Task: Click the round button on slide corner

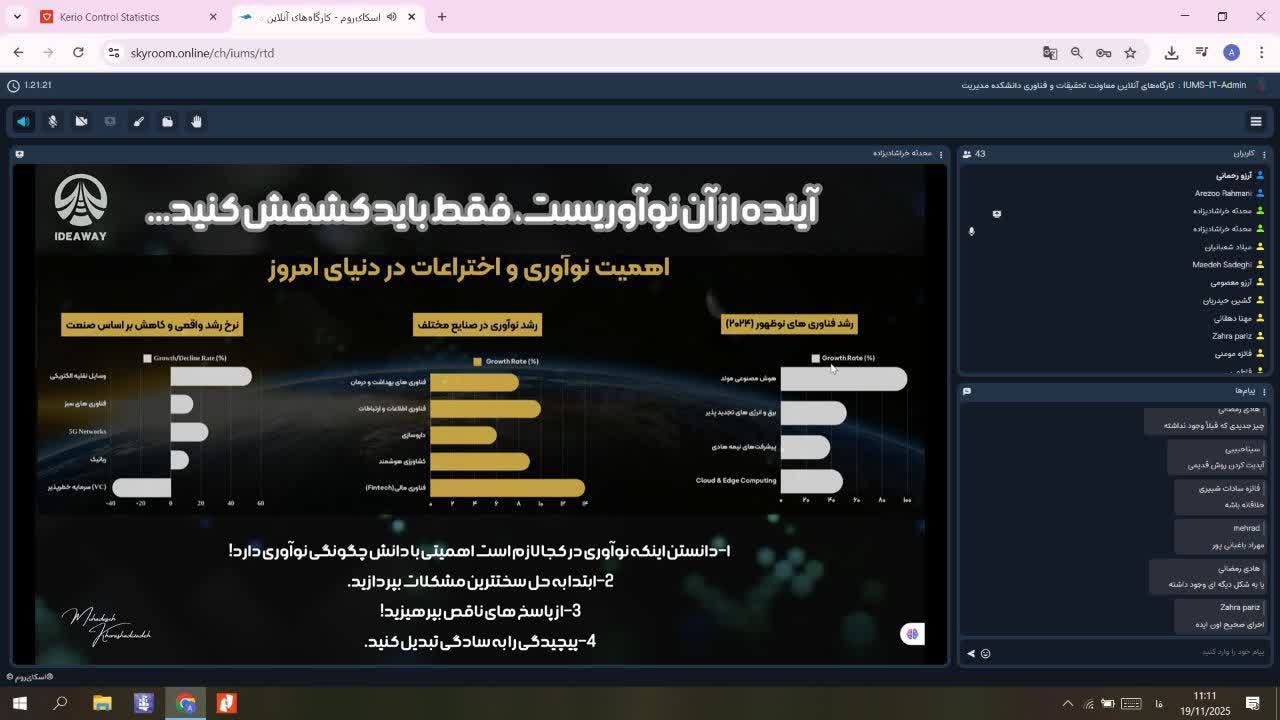Action: pyautogui.click(x=912, y=634)
